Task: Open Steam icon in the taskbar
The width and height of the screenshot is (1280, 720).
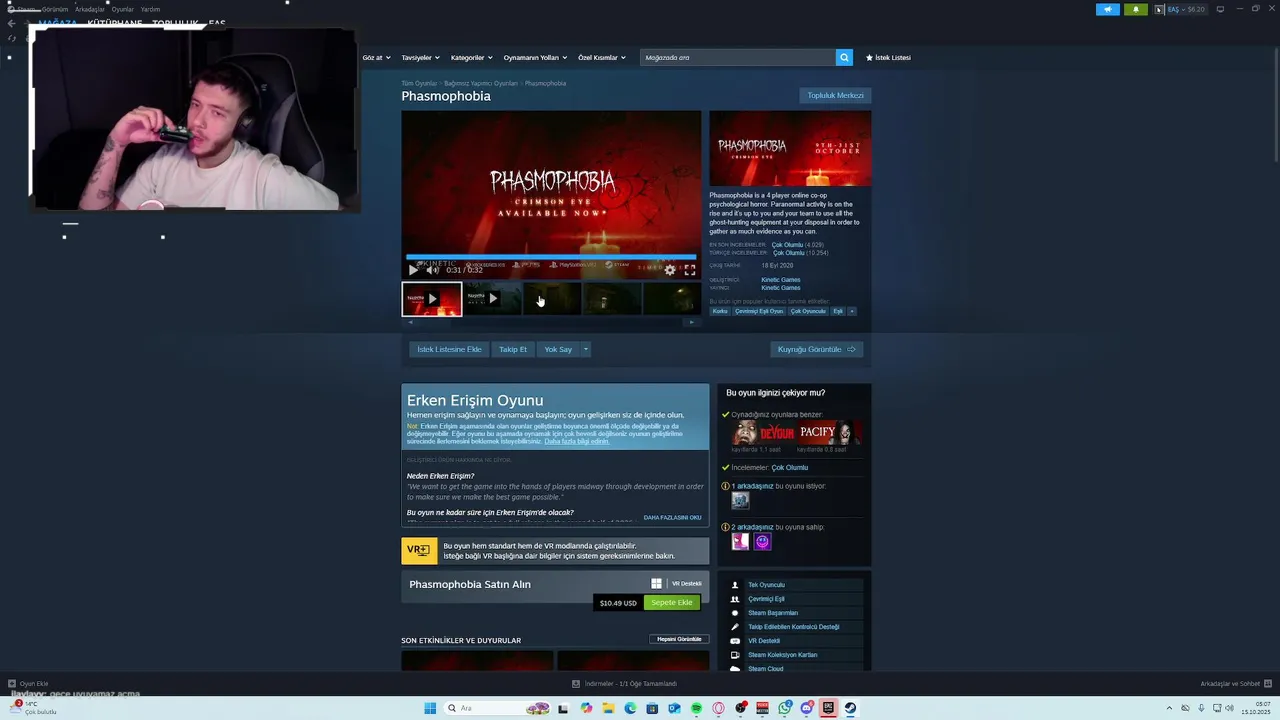Action: (850, 708)
